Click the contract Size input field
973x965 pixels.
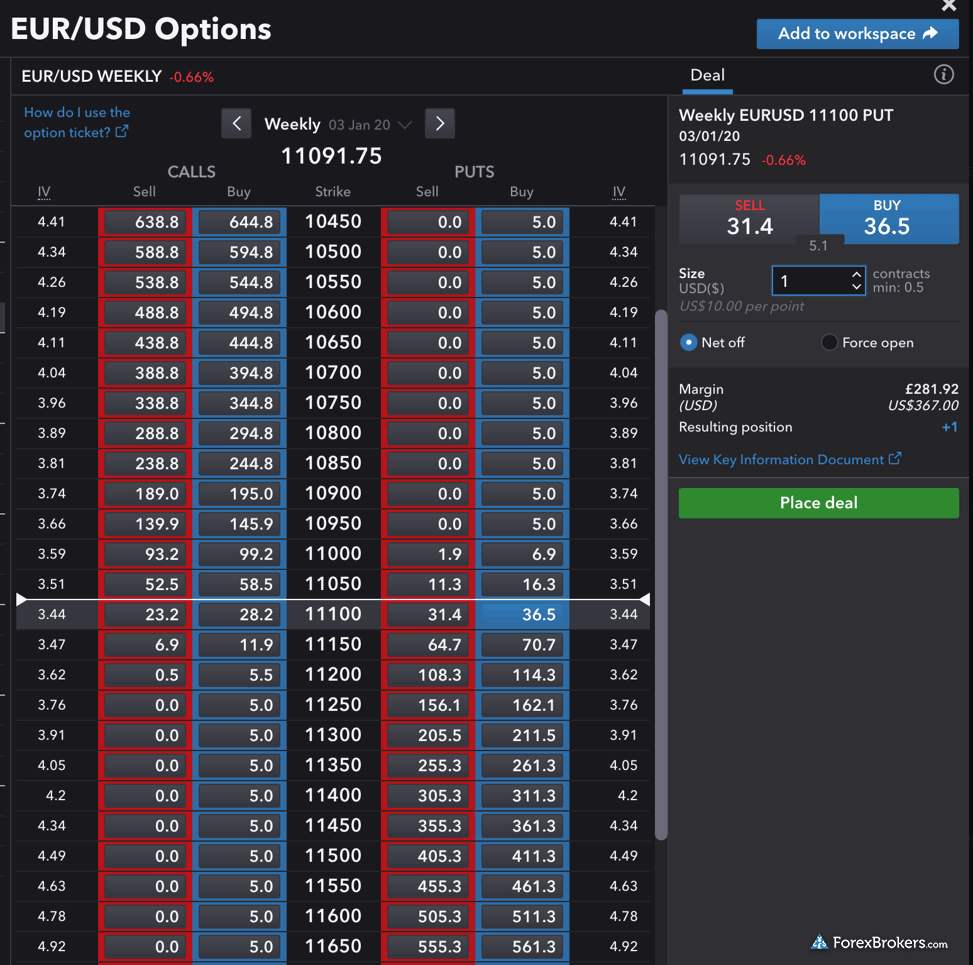(809, 281)
